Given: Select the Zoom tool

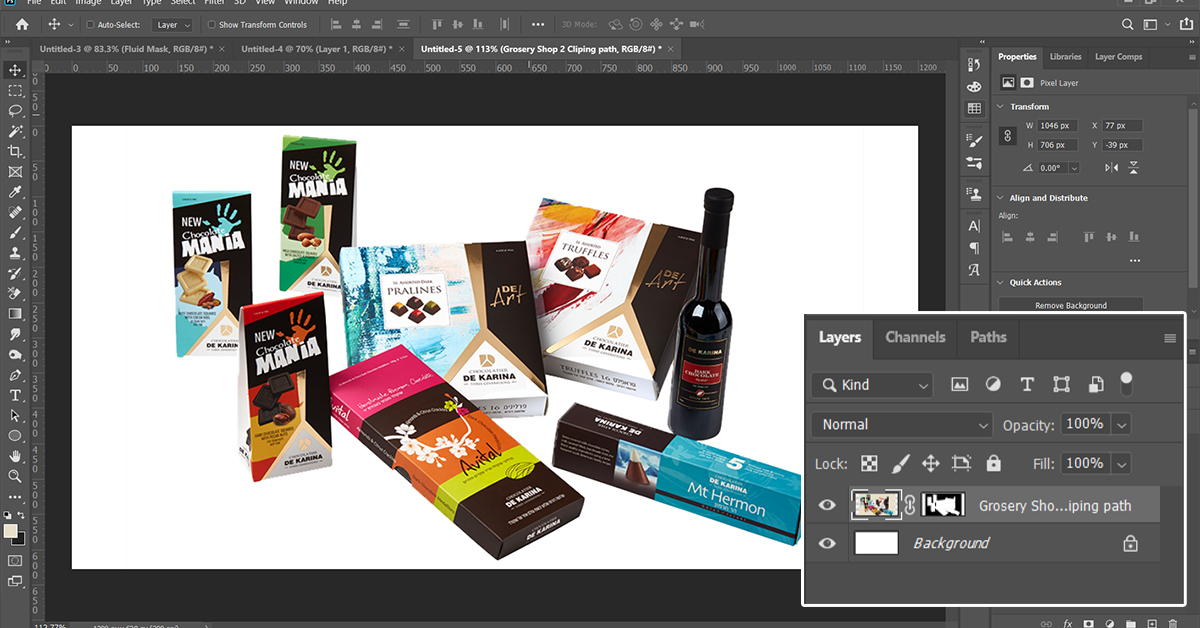Looking at the screenshot, I should point(15,476).
